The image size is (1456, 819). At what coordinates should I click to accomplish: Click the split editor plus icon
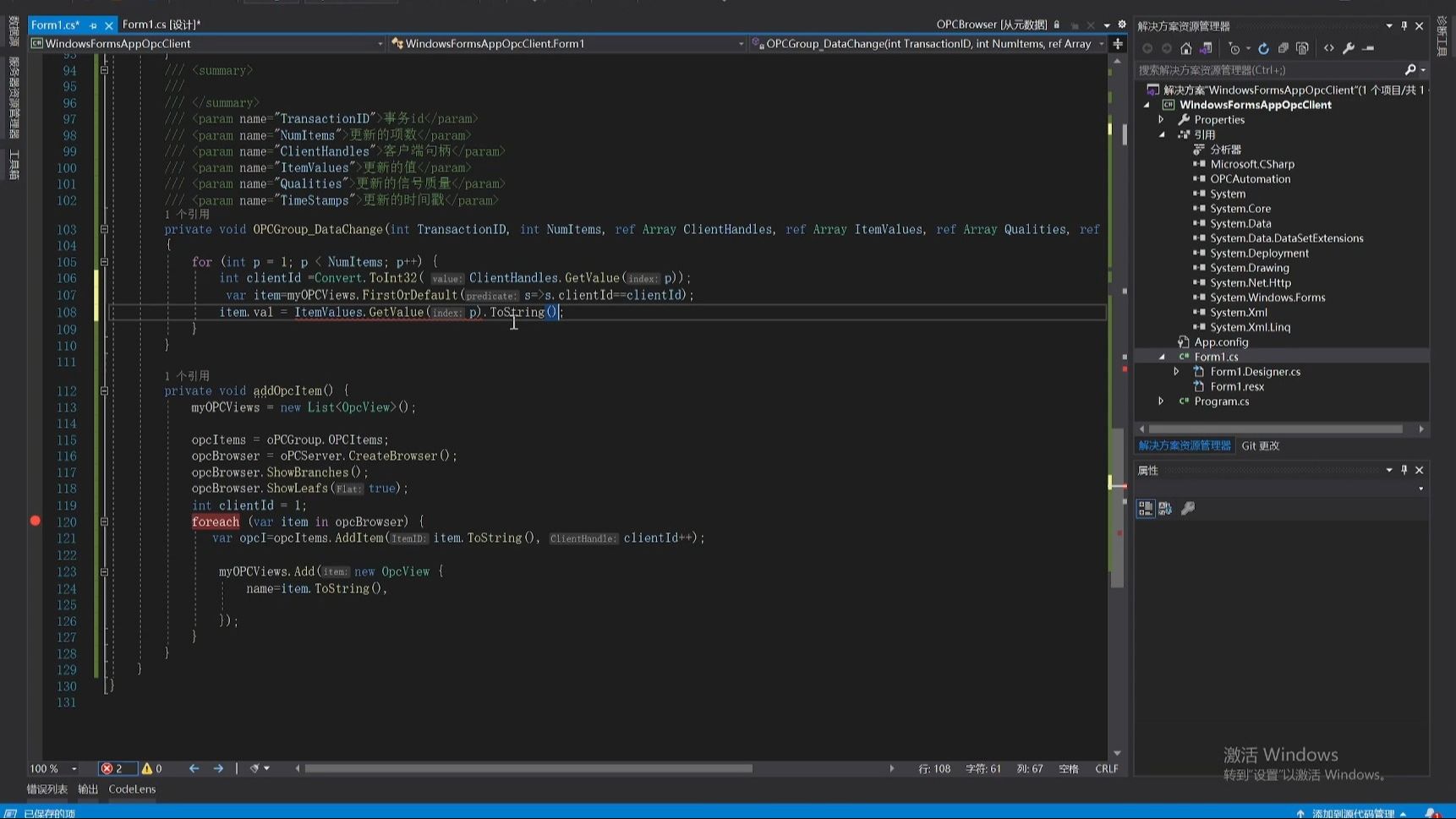[x=1118, y=43]
